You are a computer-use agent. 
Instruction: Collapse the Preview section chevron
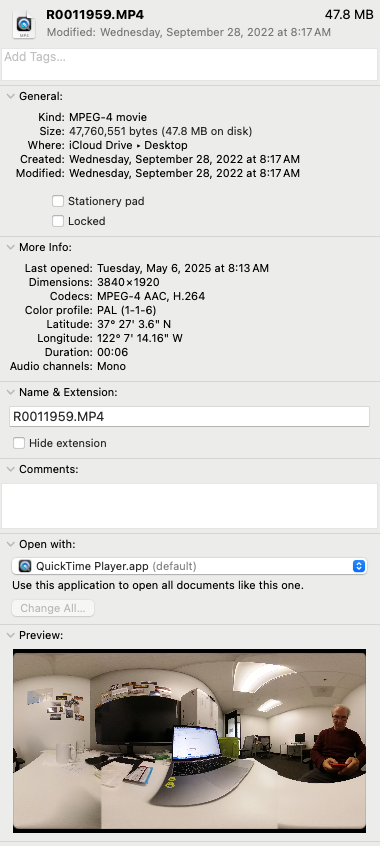click(x=10, y=635)
